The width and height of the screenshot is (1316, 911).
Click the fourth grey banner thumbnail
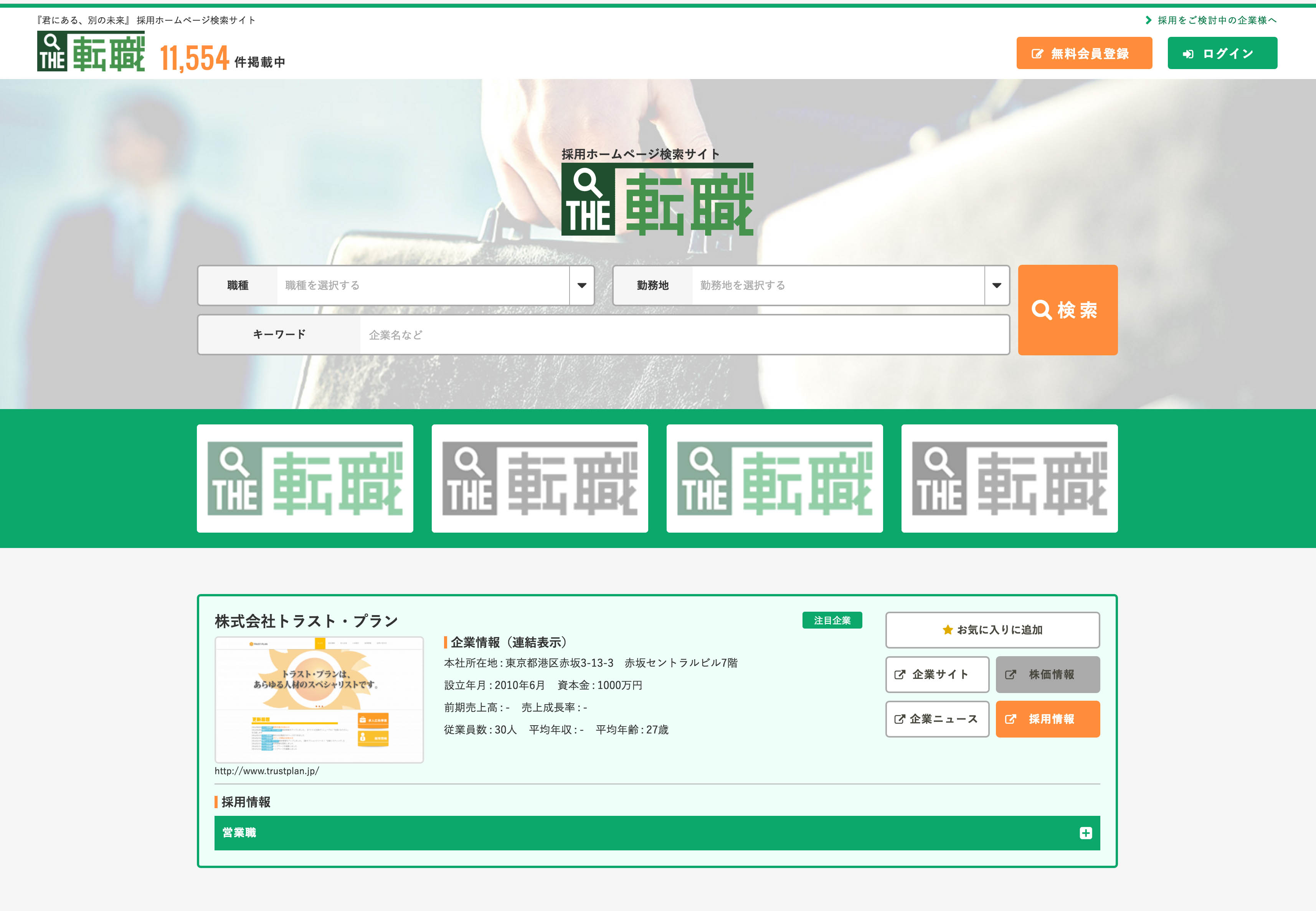coord(1009,478)
